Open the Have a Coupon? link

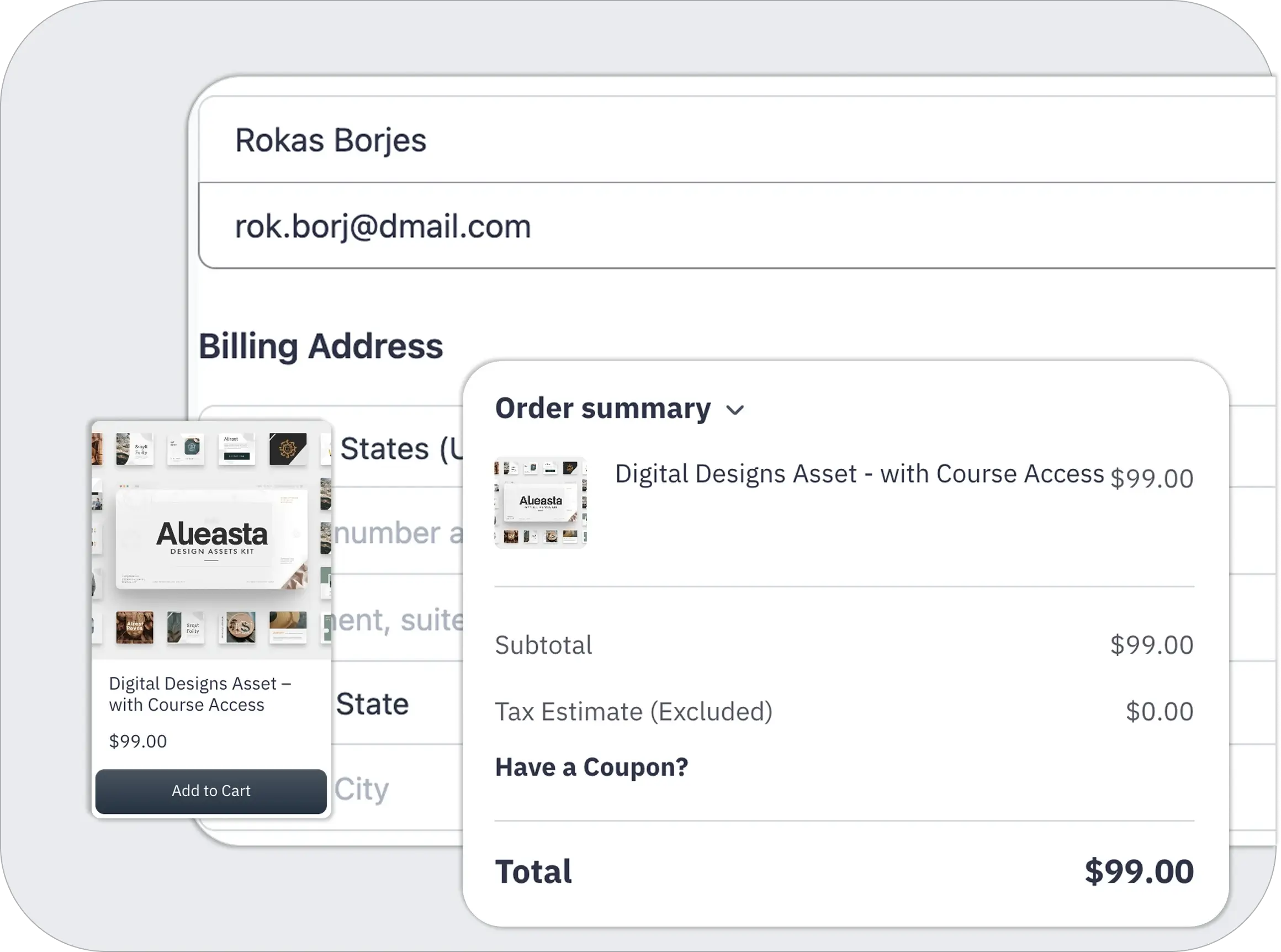[591, 766]
